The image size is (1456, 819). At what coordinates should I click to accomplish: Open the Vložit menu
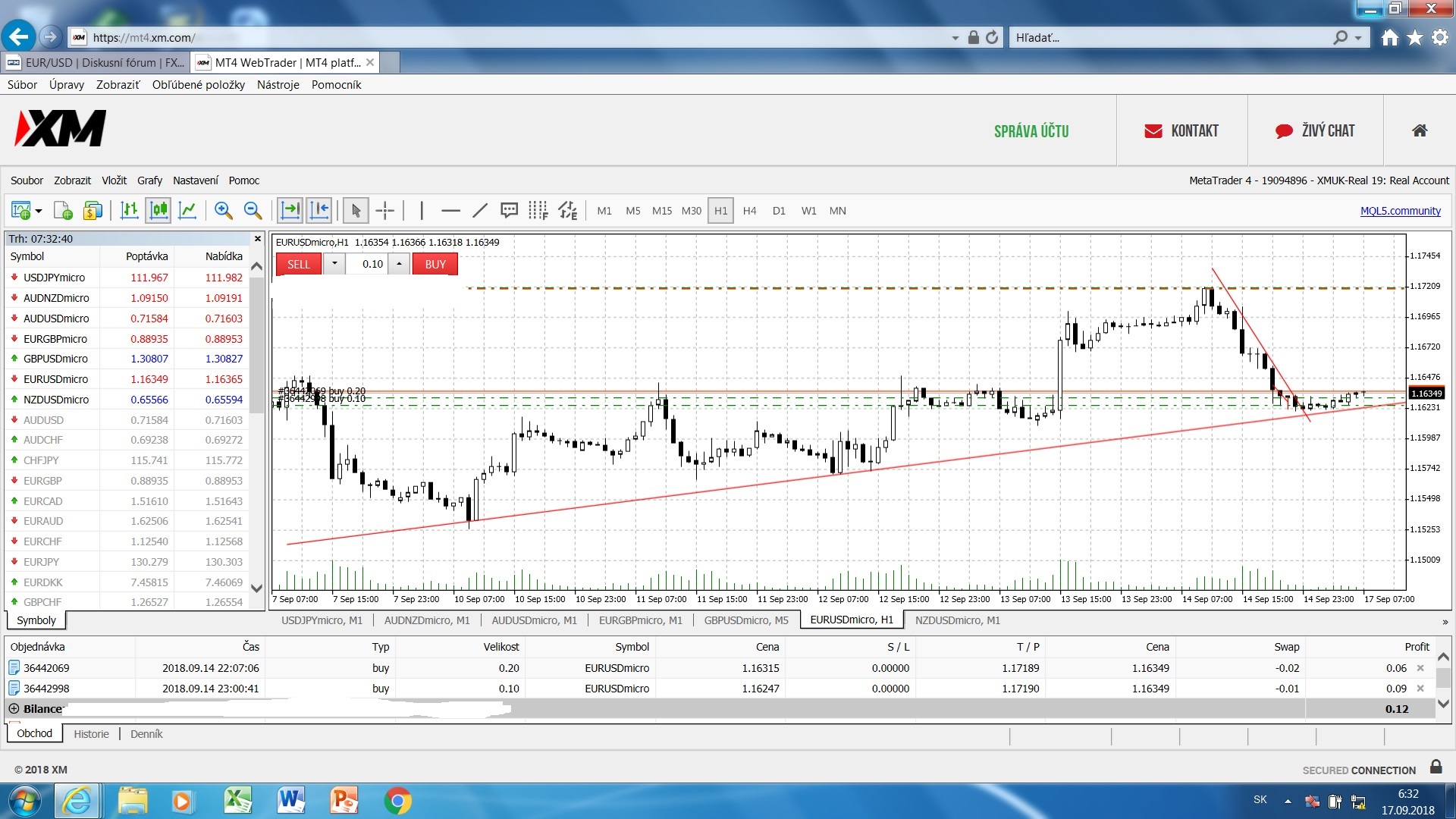114,180
